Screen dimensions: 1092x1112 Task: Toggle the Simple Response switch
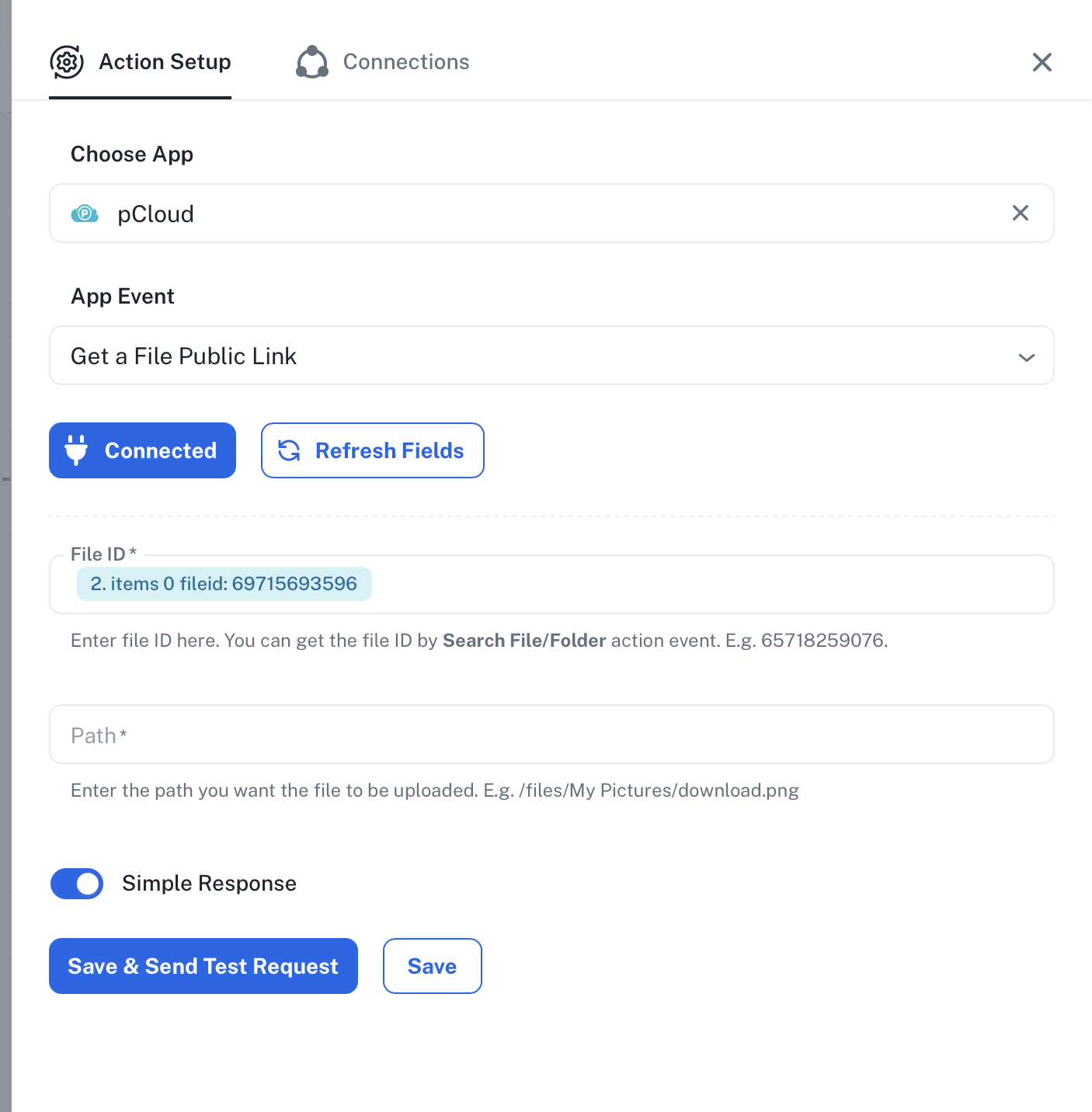coord(77,884)
